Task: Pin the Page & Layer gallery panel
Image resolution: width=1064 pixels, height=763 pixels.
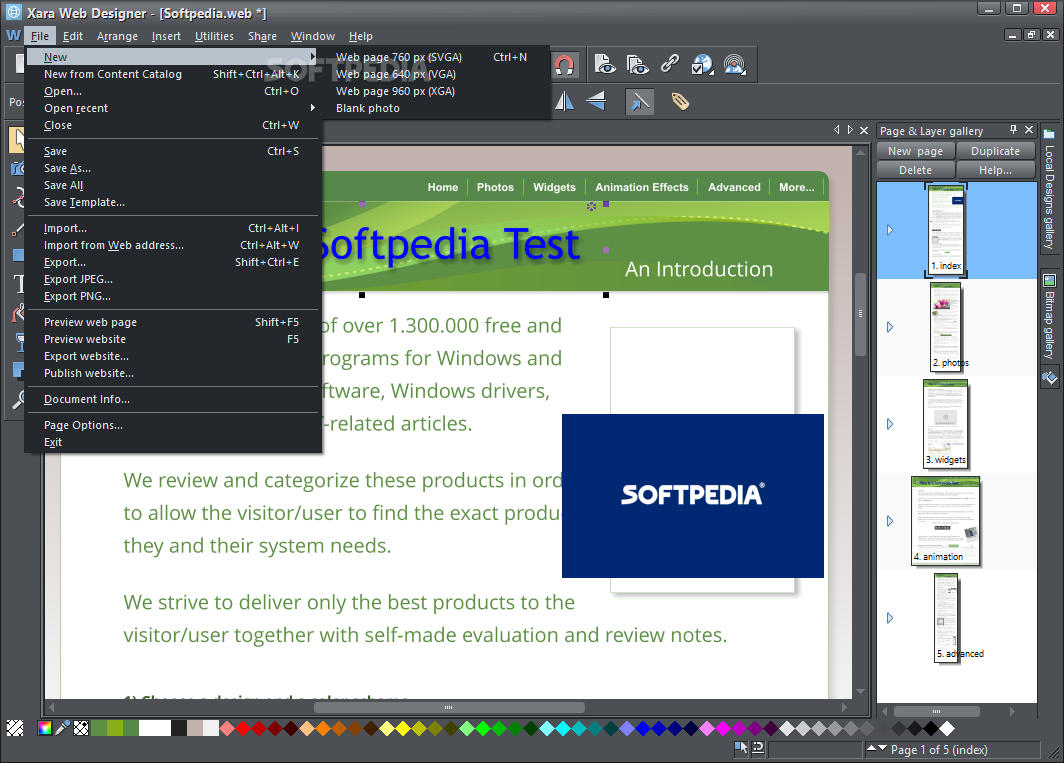Action: click(1013, 130)
